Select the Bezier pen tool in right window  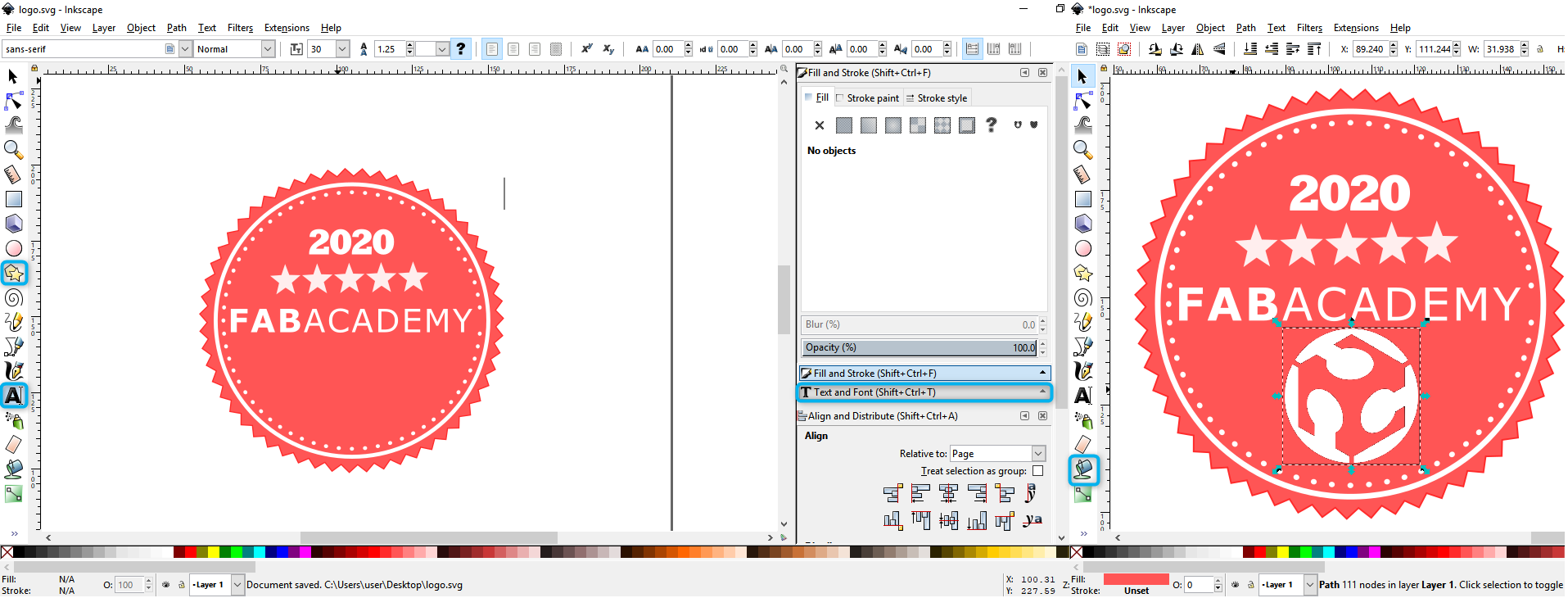[1083, 347]
